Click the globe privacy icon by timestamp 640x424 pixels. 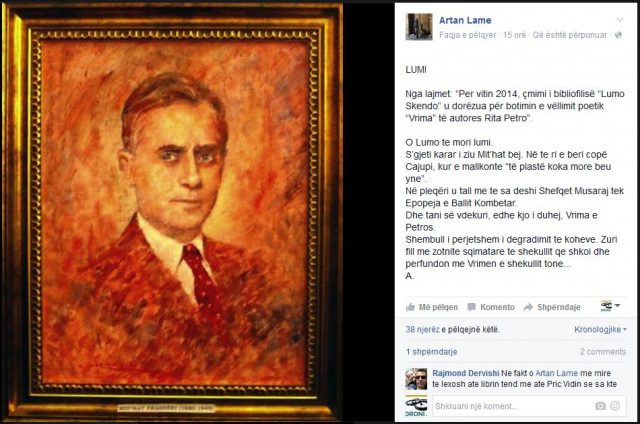(618, 35)
